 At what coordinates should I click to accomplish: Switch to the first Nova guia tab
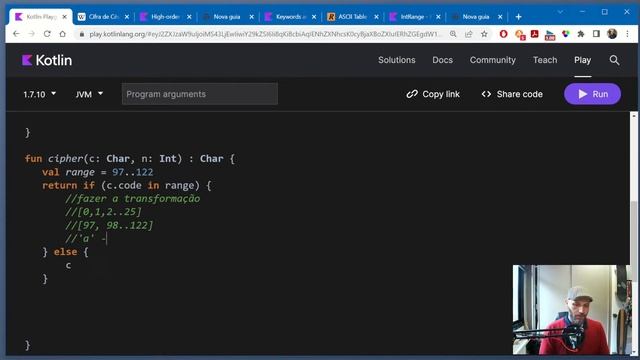(227, 17)
